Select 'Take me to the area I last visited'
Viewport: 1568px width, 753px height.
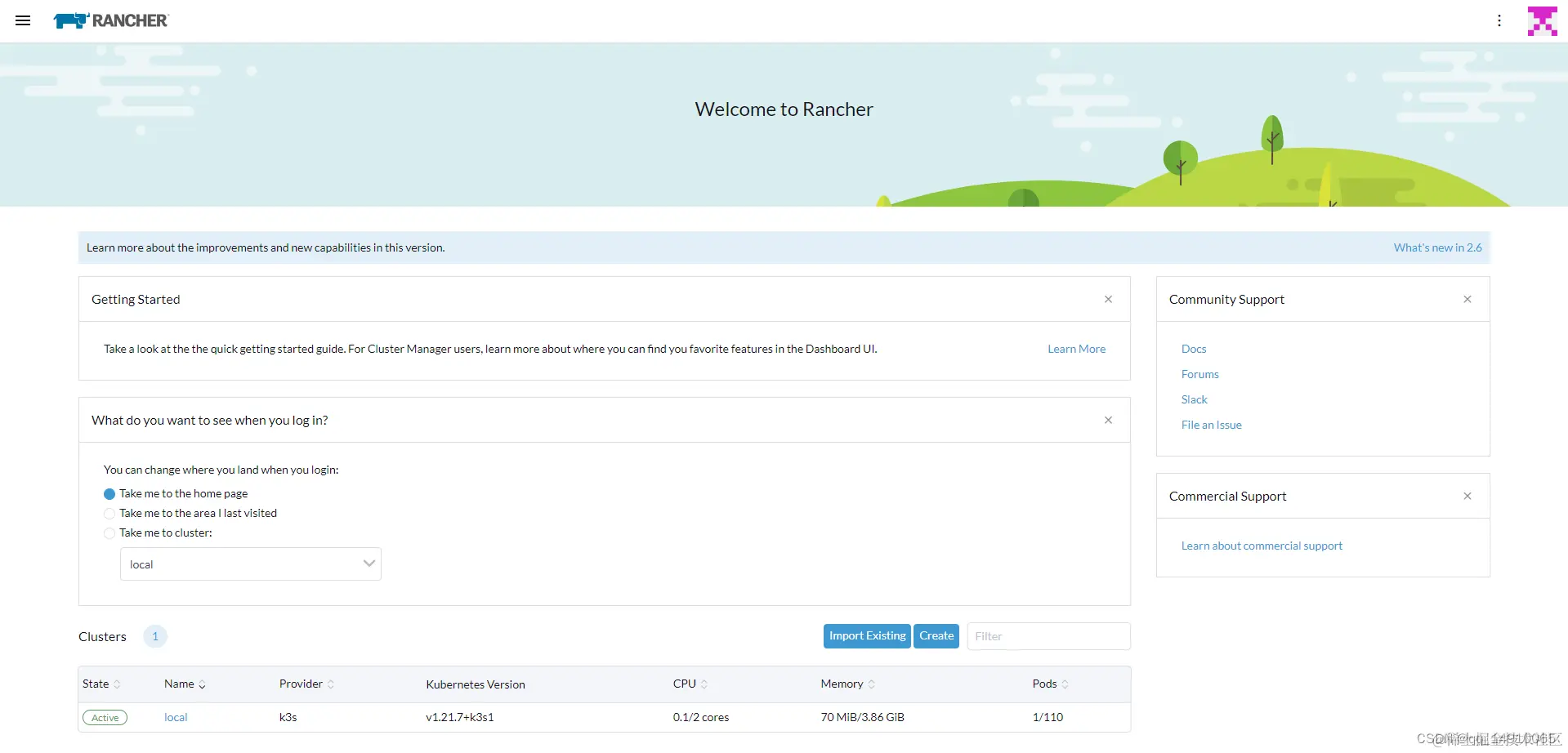(x=109, y=514)
